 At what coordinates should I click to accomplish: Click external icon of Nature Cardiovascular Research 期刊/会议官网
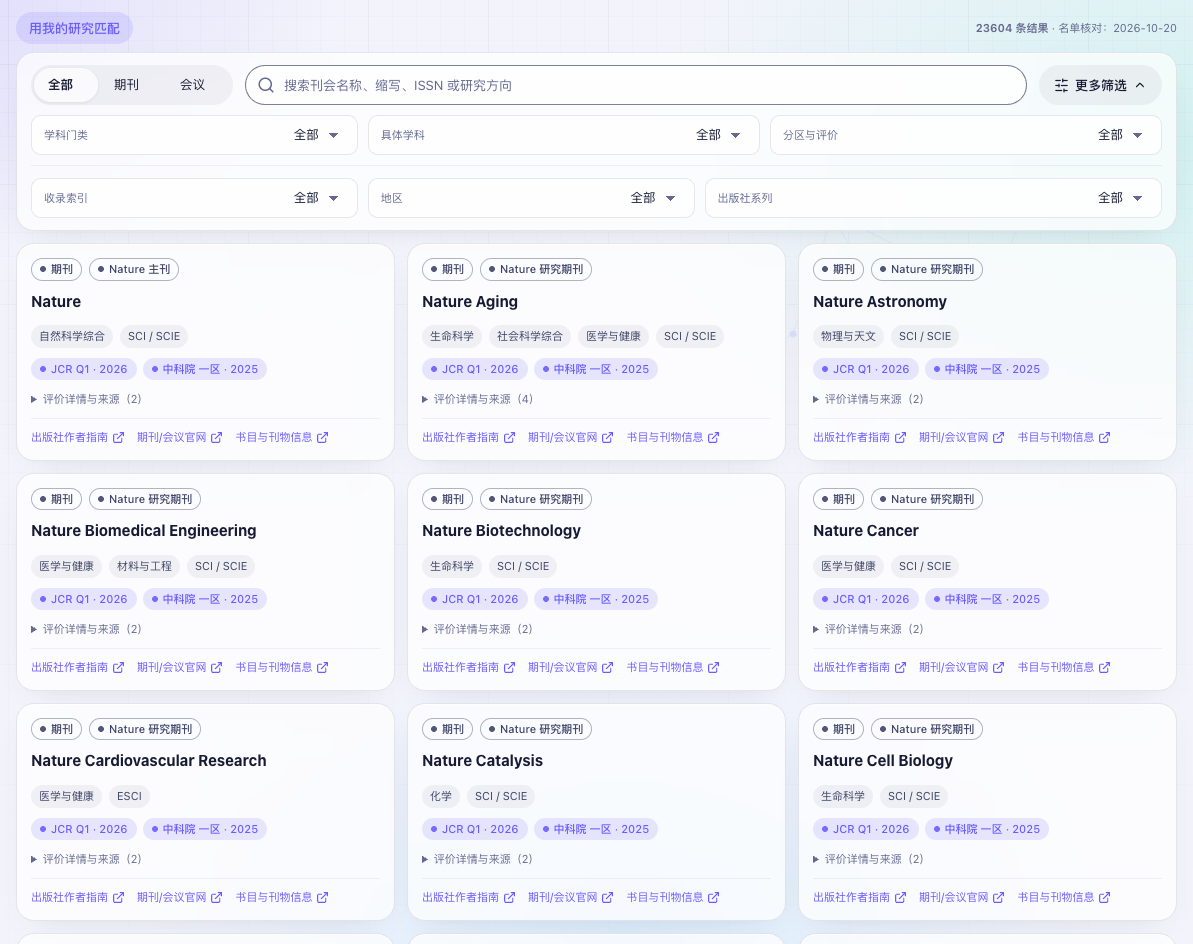tap(216, 898)
